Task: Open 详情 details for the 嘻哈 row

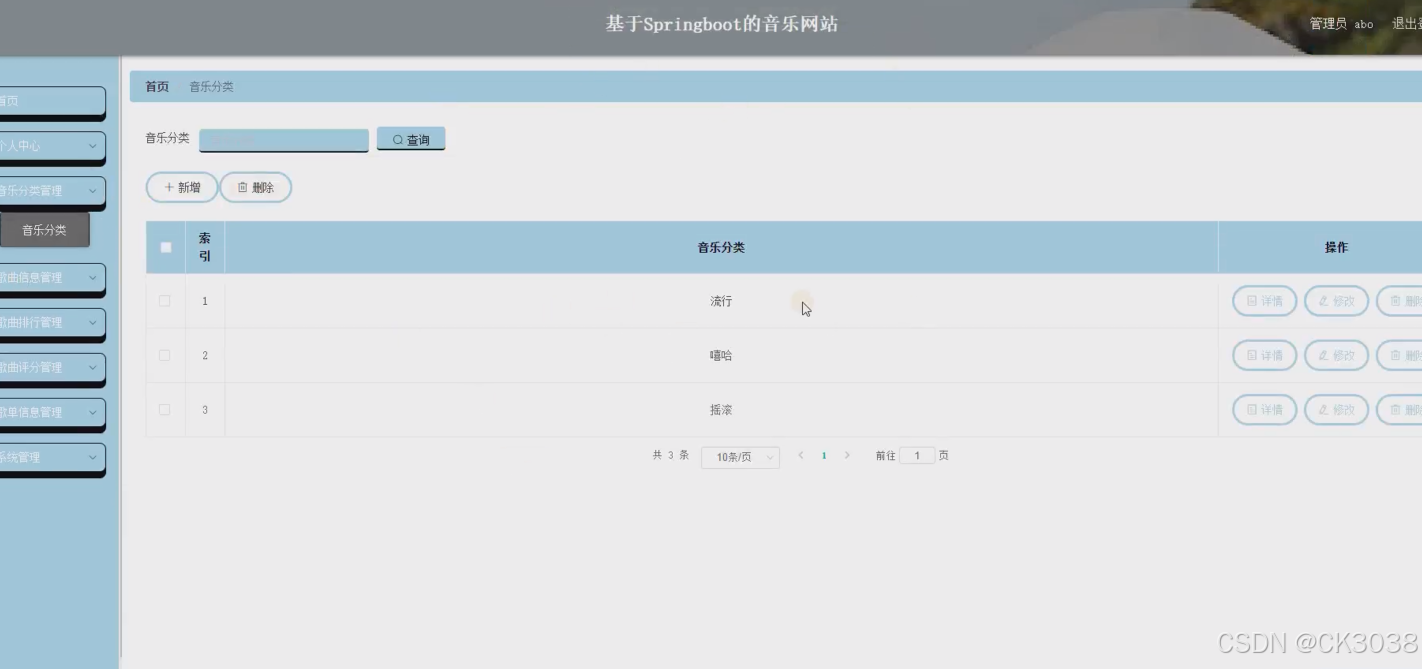Action: coord(1264,355)
